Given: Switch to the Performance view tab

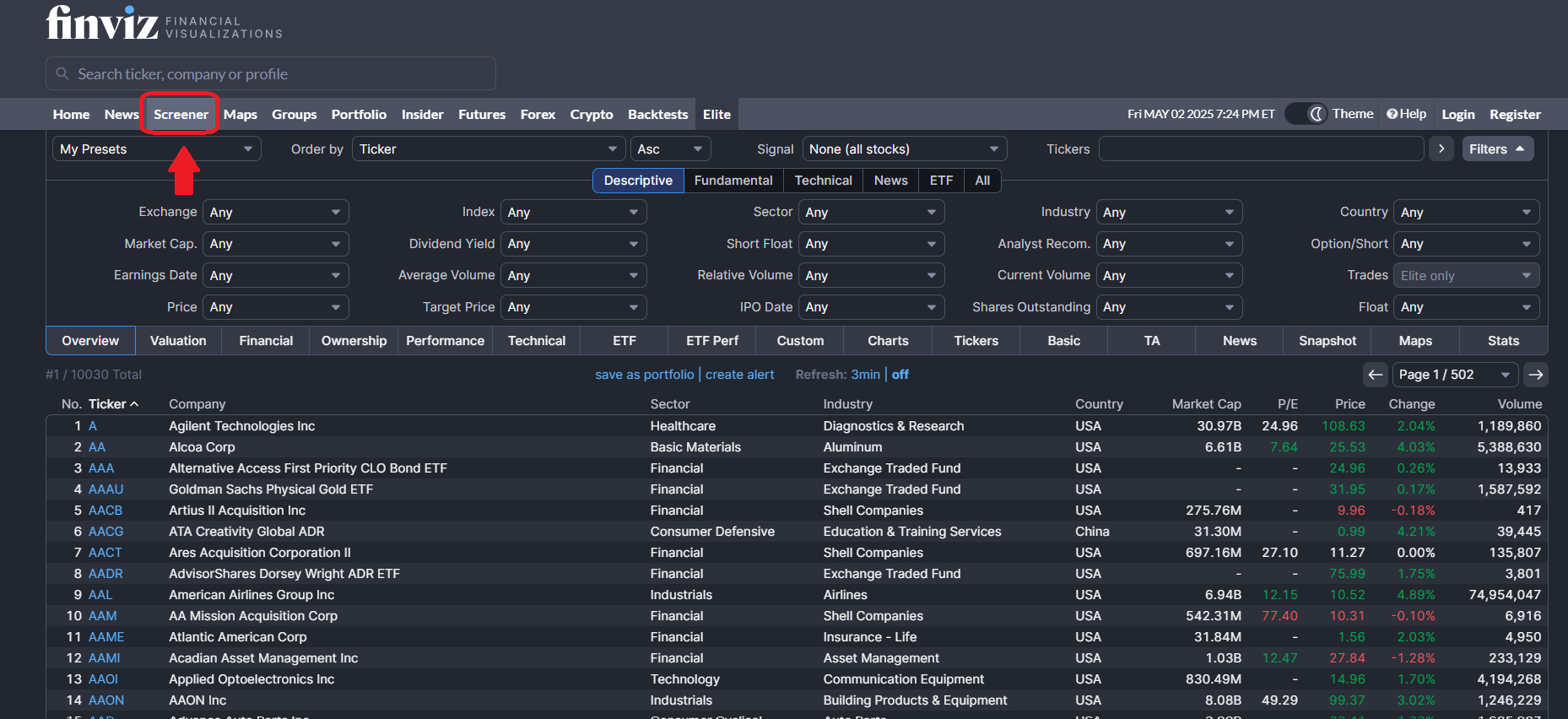Looking at the screenshot, I should 445,341.
